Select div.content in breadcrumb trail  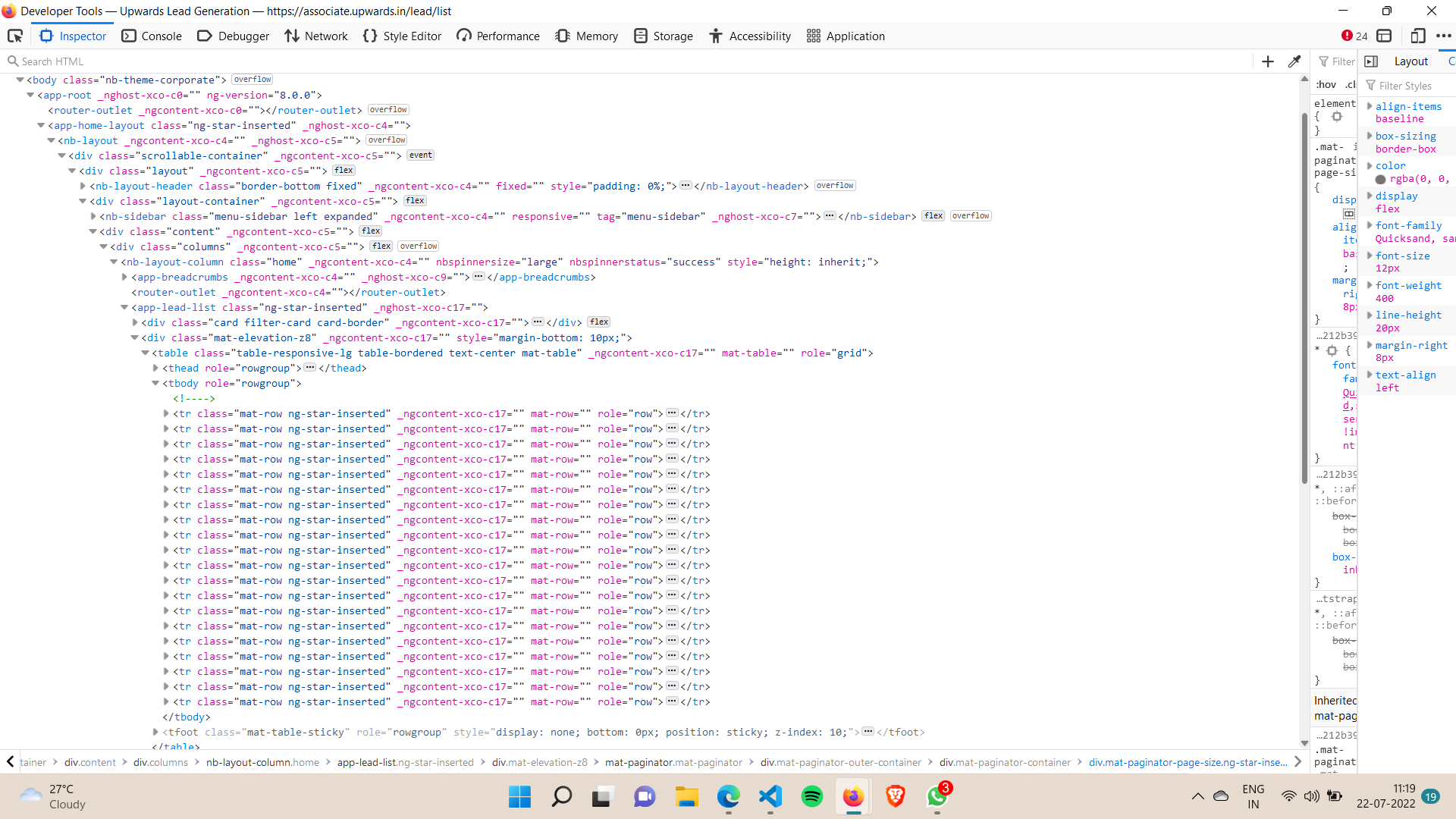coord(90,762)
